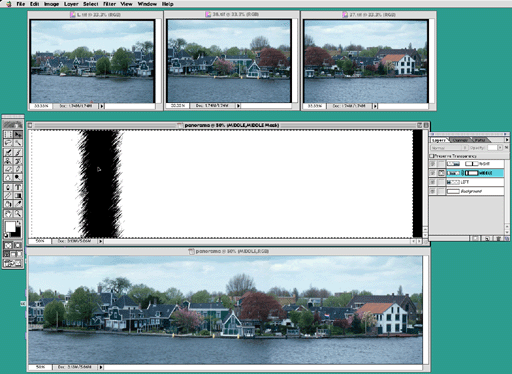512x374 pixels.
Task: Open the Layers palette flyout menu arrow
Action: [x=507, y=140]
